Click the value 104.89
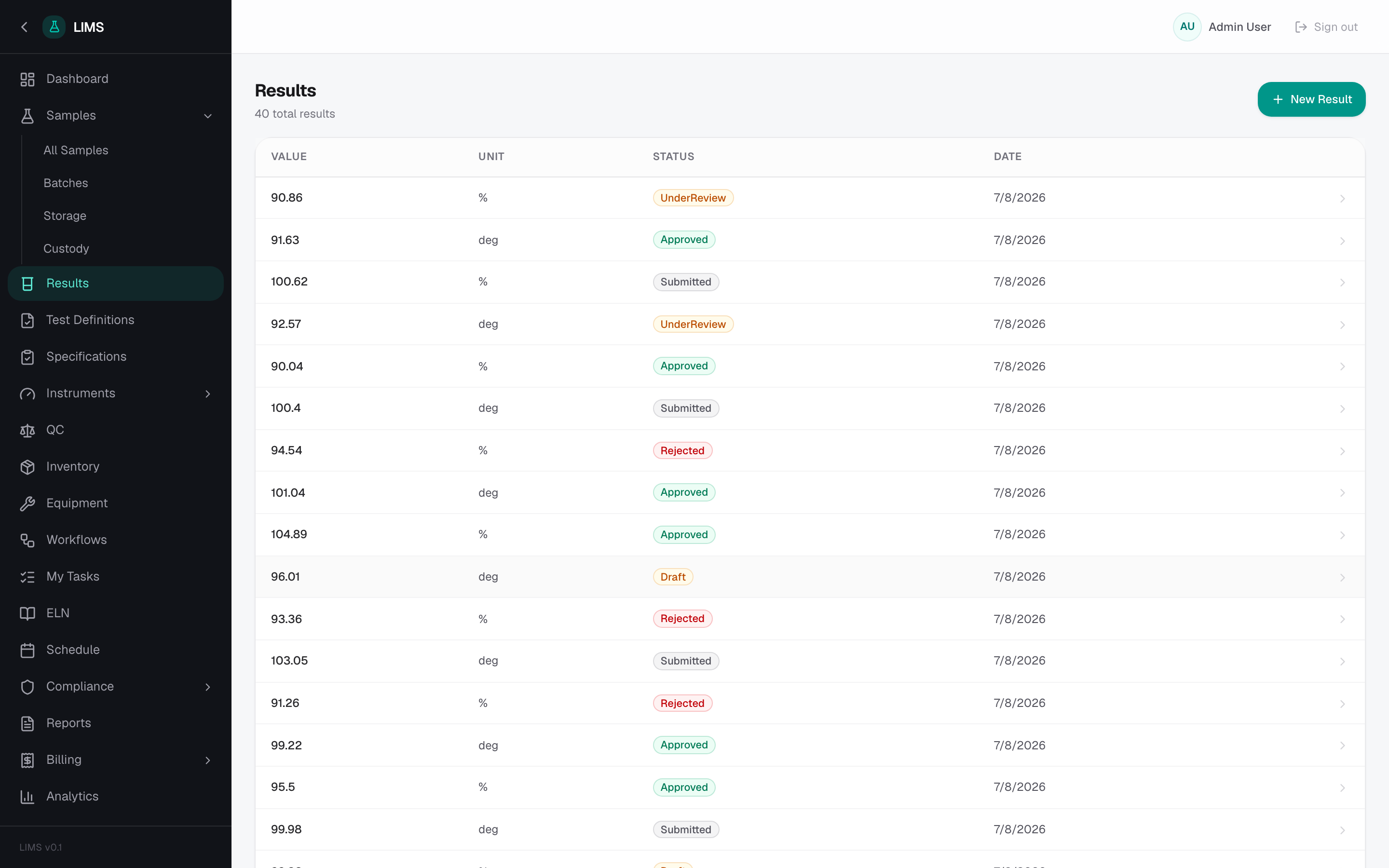The height and width of the screenshot is (868, 1389). point(289,534)
